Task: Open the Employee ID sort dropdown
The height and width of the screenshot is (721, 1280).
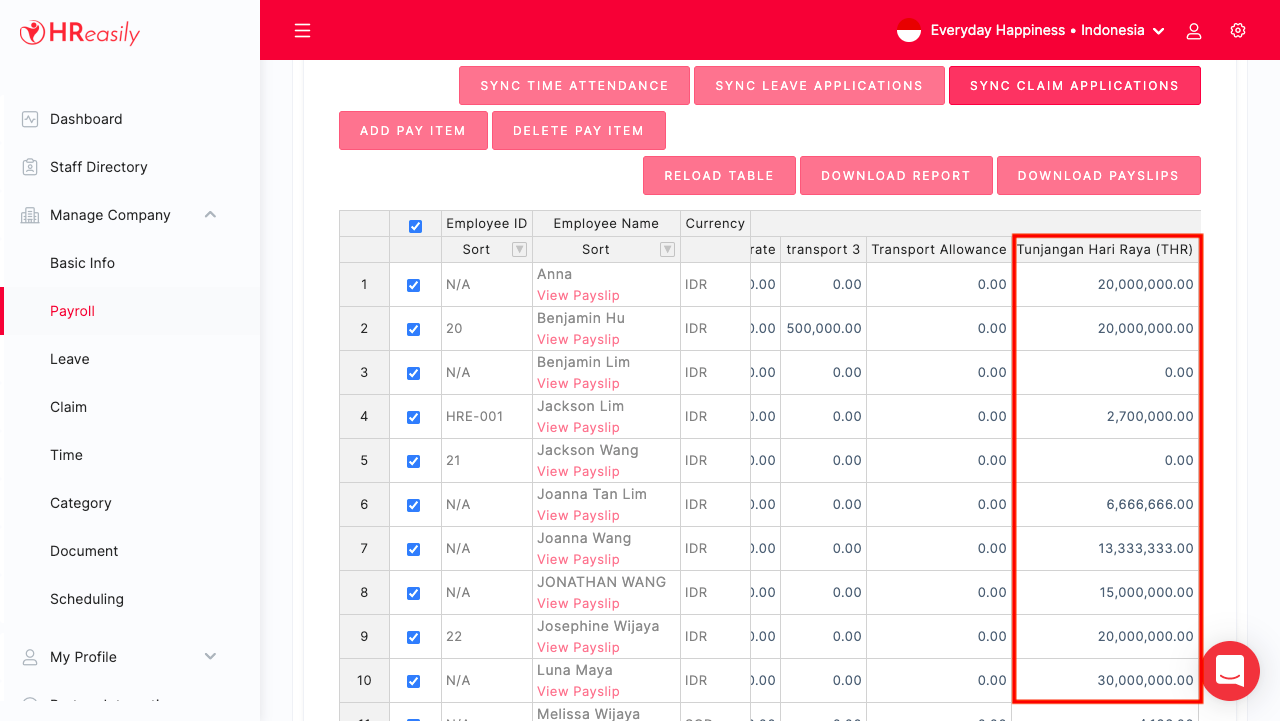Action: click(519, 250)
